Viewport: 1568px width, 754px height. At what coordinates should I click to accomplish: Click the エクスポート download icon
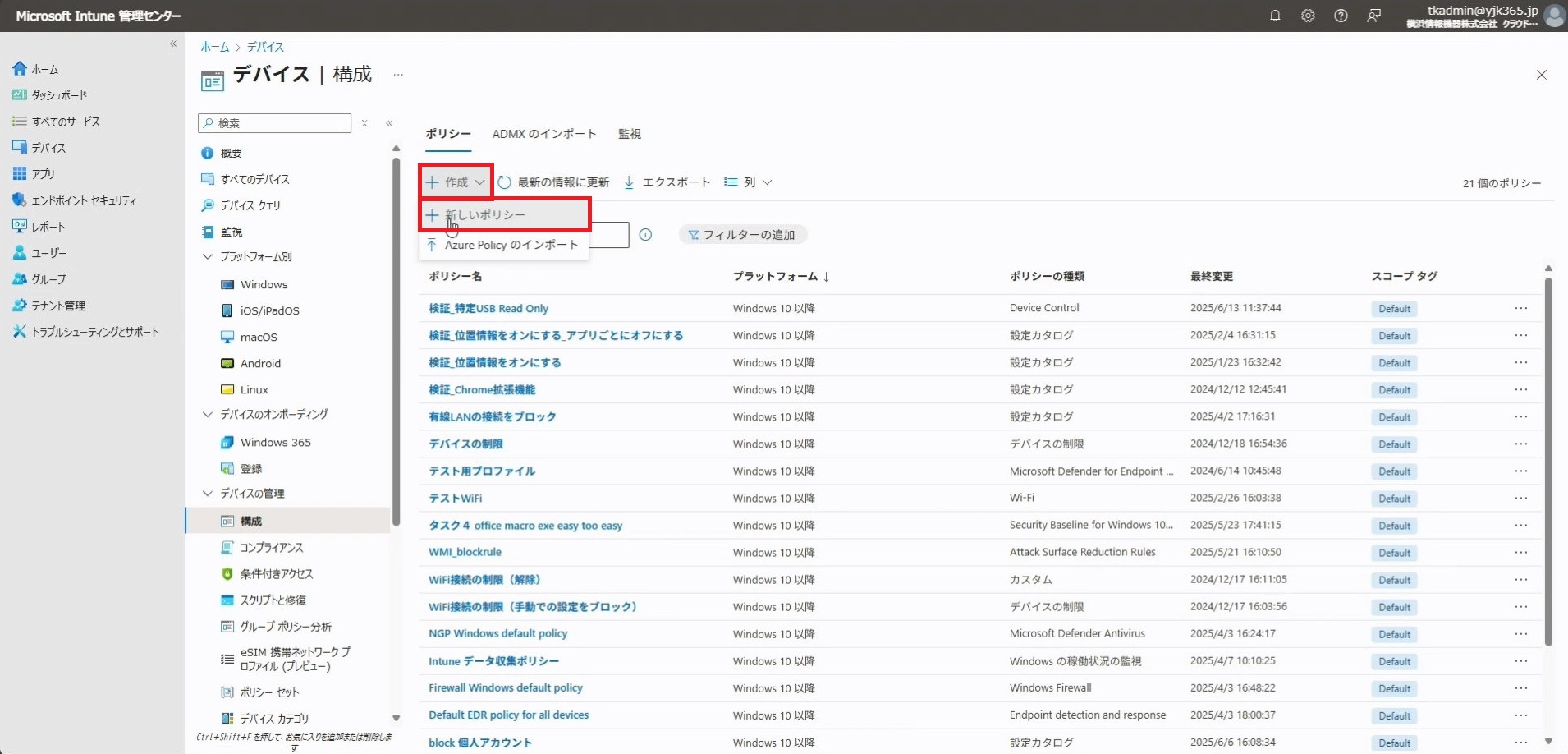[629, 182]
